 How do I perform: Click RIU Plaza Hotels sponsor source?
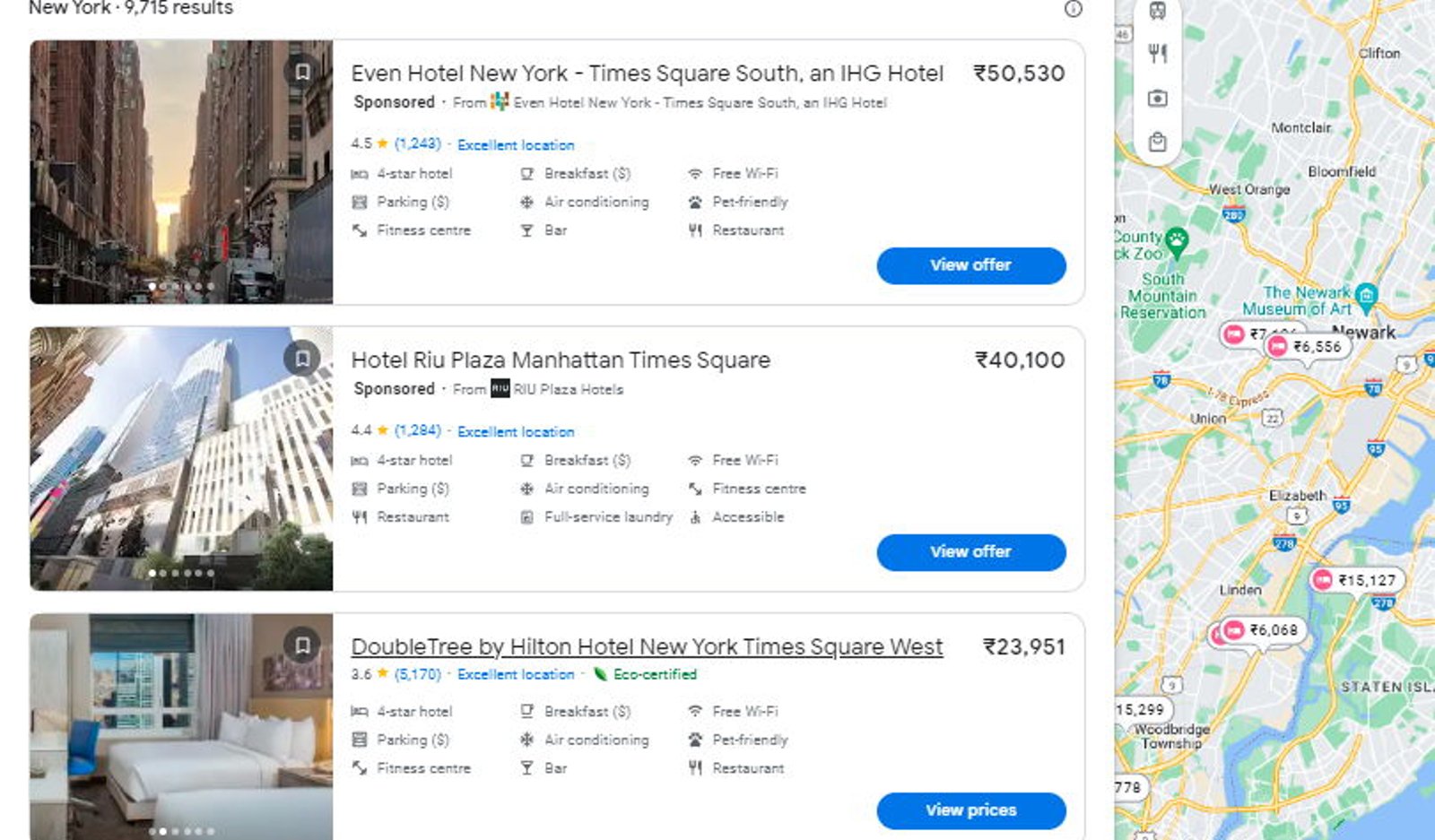[568, 389]
